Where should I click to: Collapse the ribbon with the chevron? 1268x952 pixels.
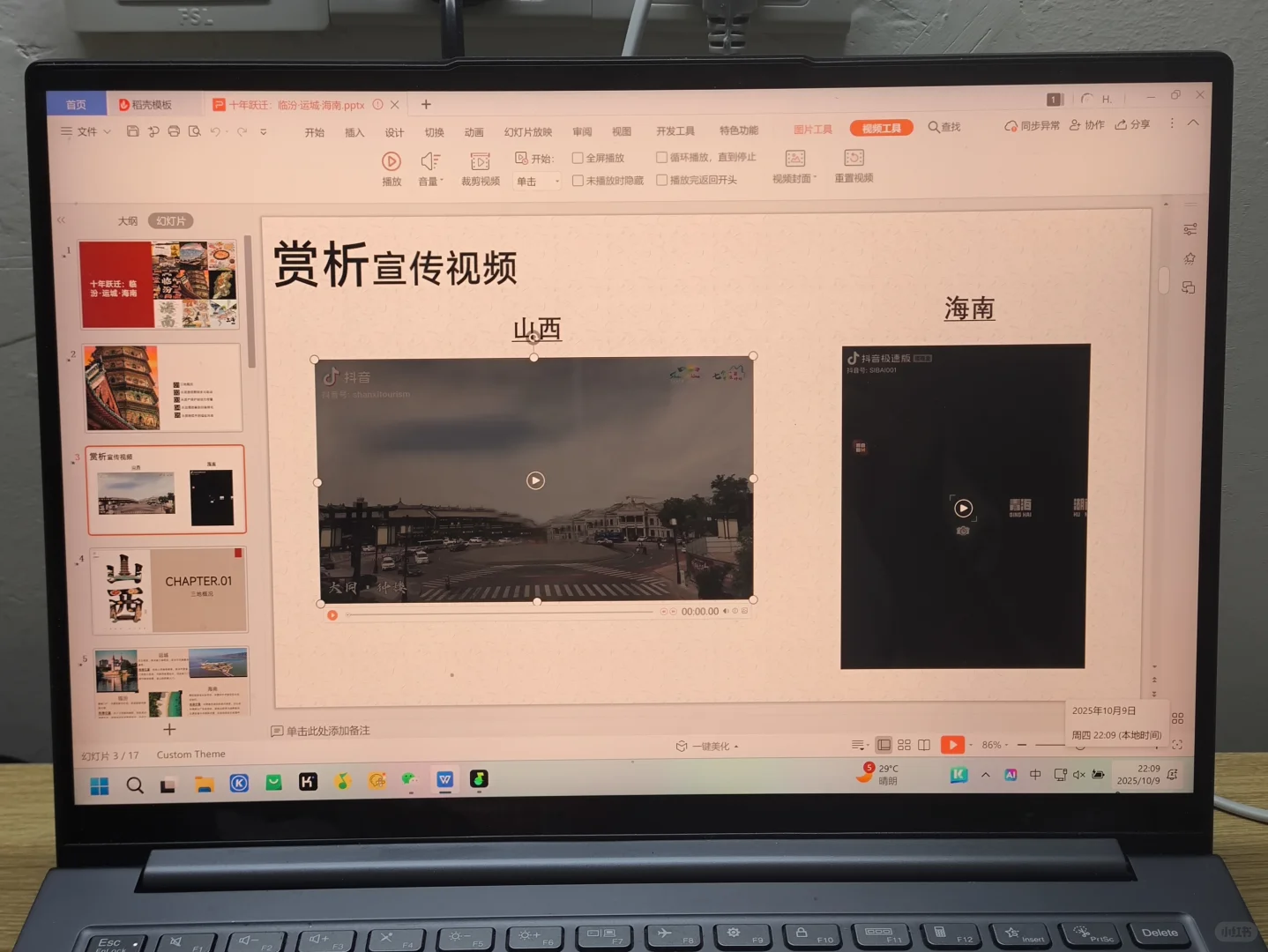(1193, 123)
